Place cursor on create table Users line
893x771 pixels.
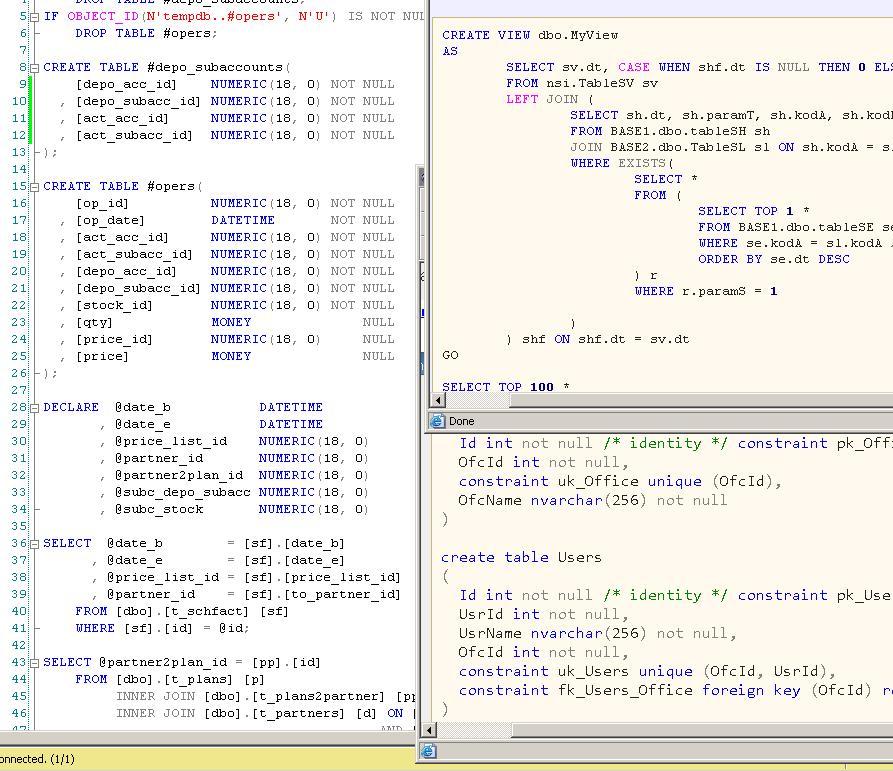coord(521,557)
